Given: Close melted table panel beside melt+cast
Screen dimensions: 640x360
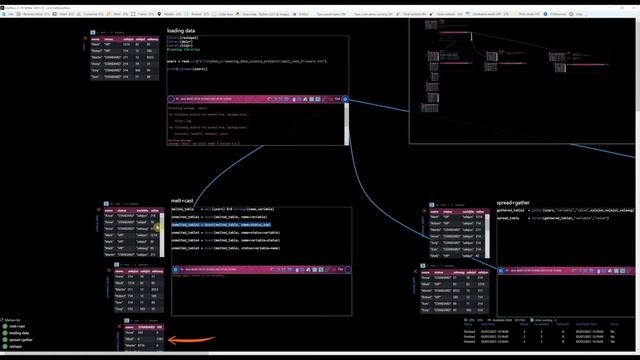Looking at the screenshot, I should coord(98,210).
